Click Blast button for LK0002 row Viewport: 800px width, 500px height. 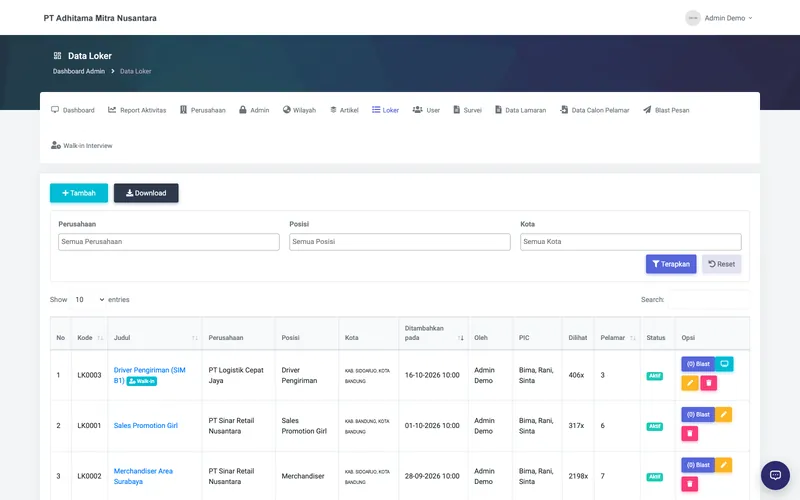698,465
